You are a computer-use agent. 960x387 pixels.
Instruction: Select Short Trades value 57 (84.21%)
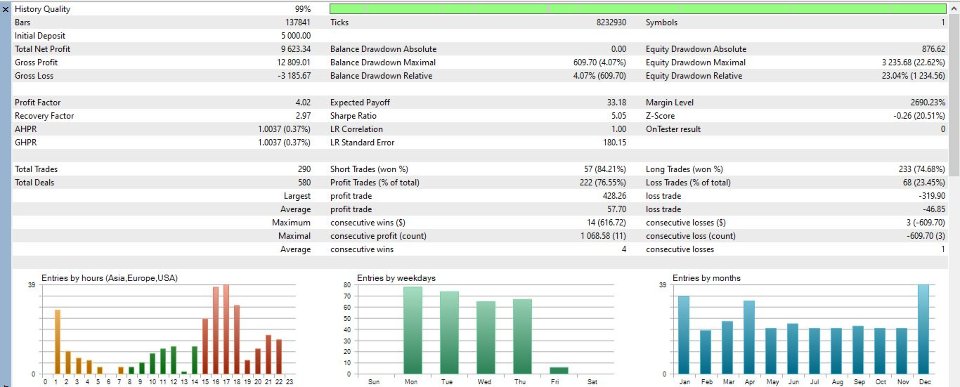(605, 170)
